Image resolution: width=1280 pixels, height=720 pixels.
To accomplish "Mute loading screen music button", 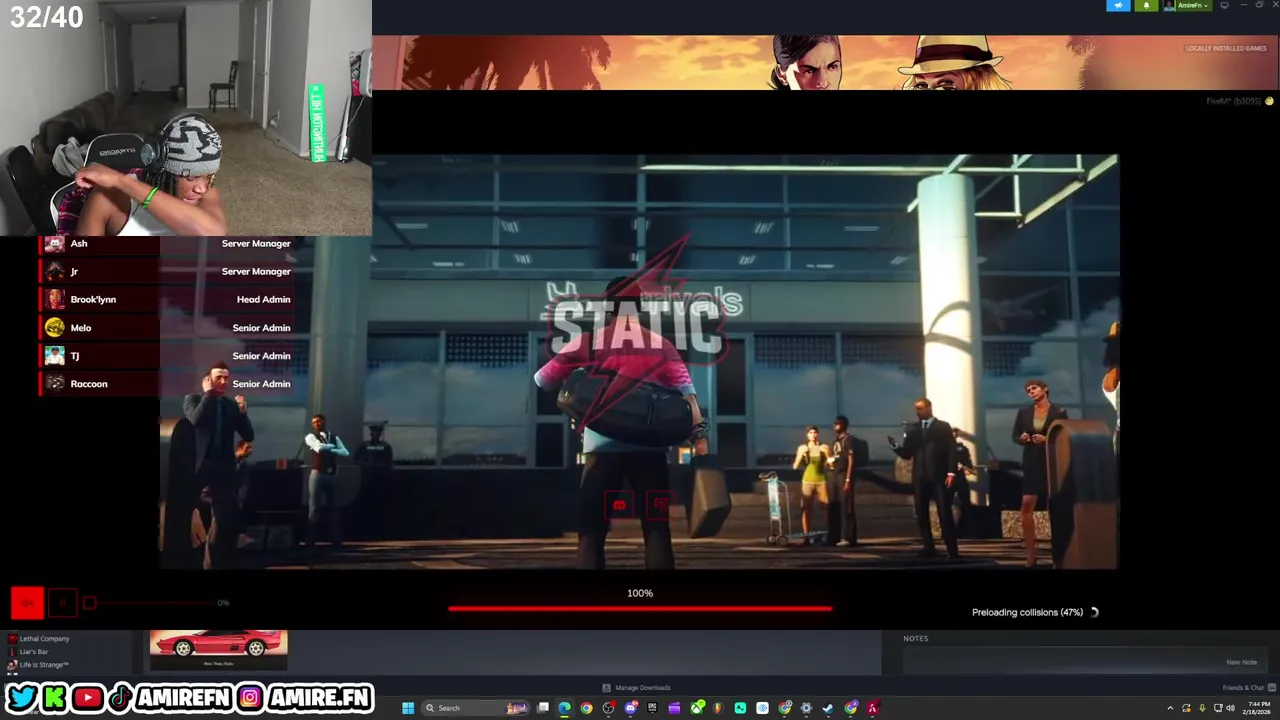I will pos(27,602).
